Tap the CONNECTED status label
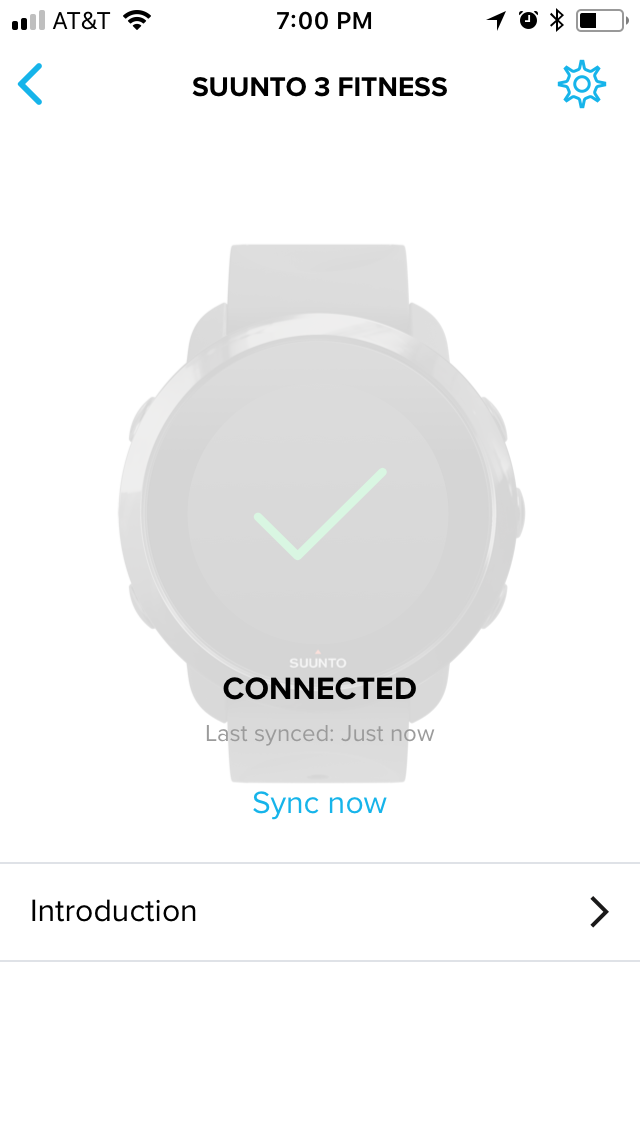Viewport: 640px width, 1136px height. coord(320,688)
